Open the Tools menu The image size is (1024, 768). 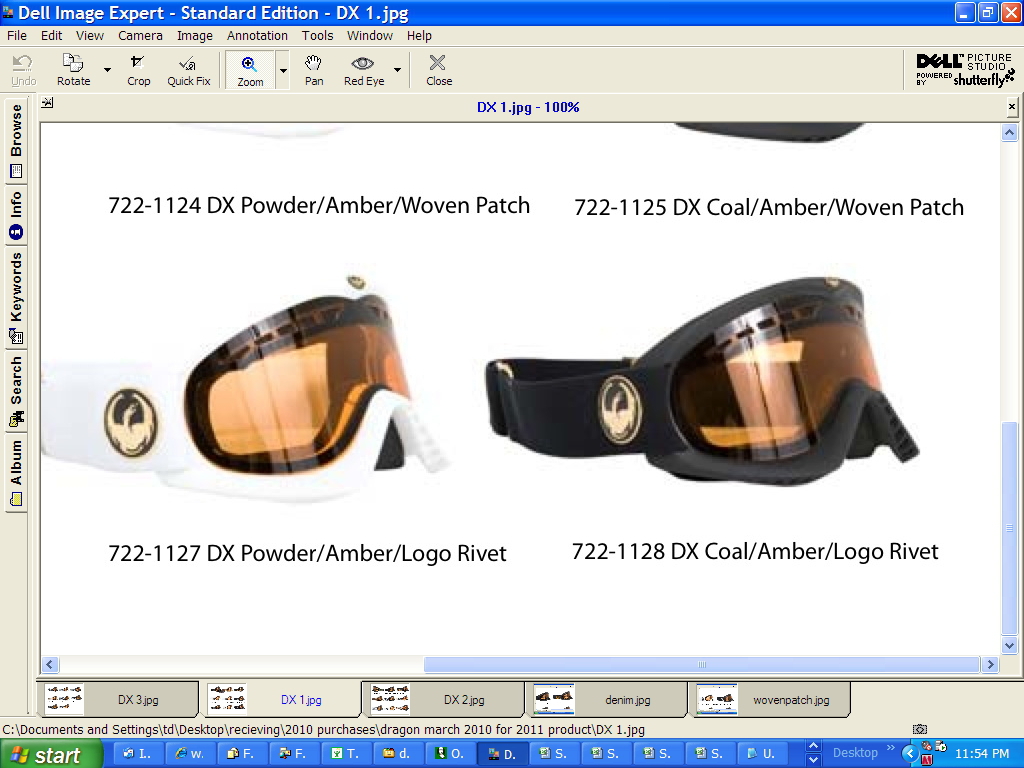pos(317,35)
